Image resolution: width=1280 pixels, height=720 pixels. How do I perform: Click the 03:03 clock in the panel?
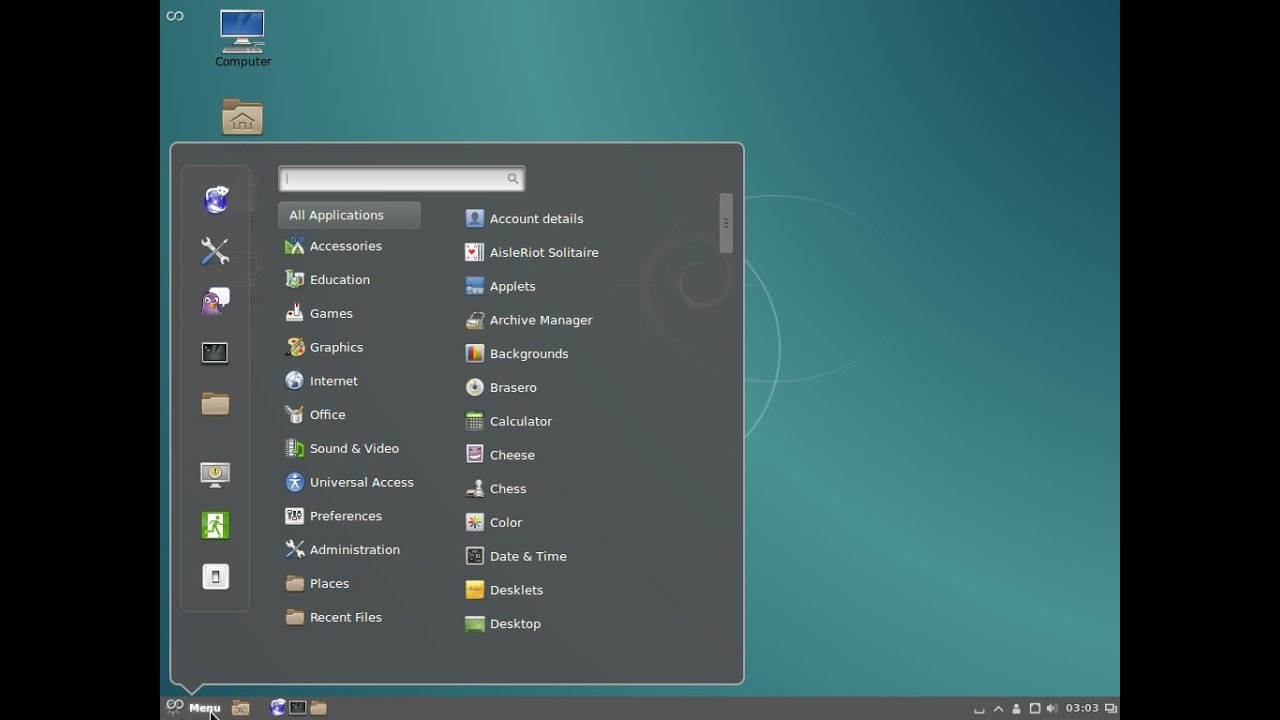[x=1082, y=708]
